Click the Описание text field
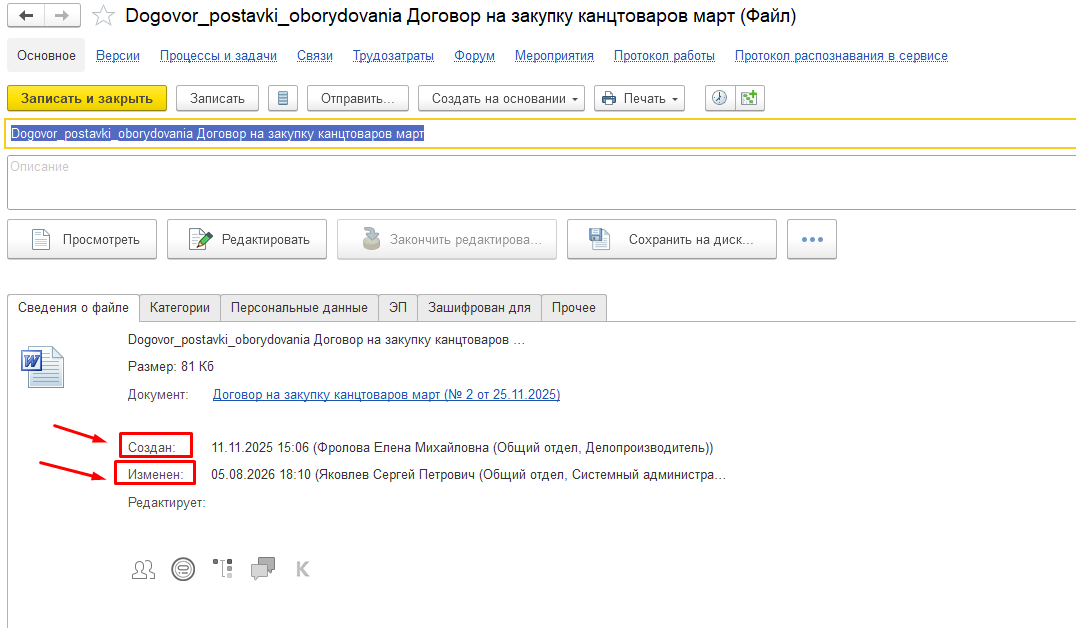The height and width of the screenshot is (628, 1076). coord(541,183)
